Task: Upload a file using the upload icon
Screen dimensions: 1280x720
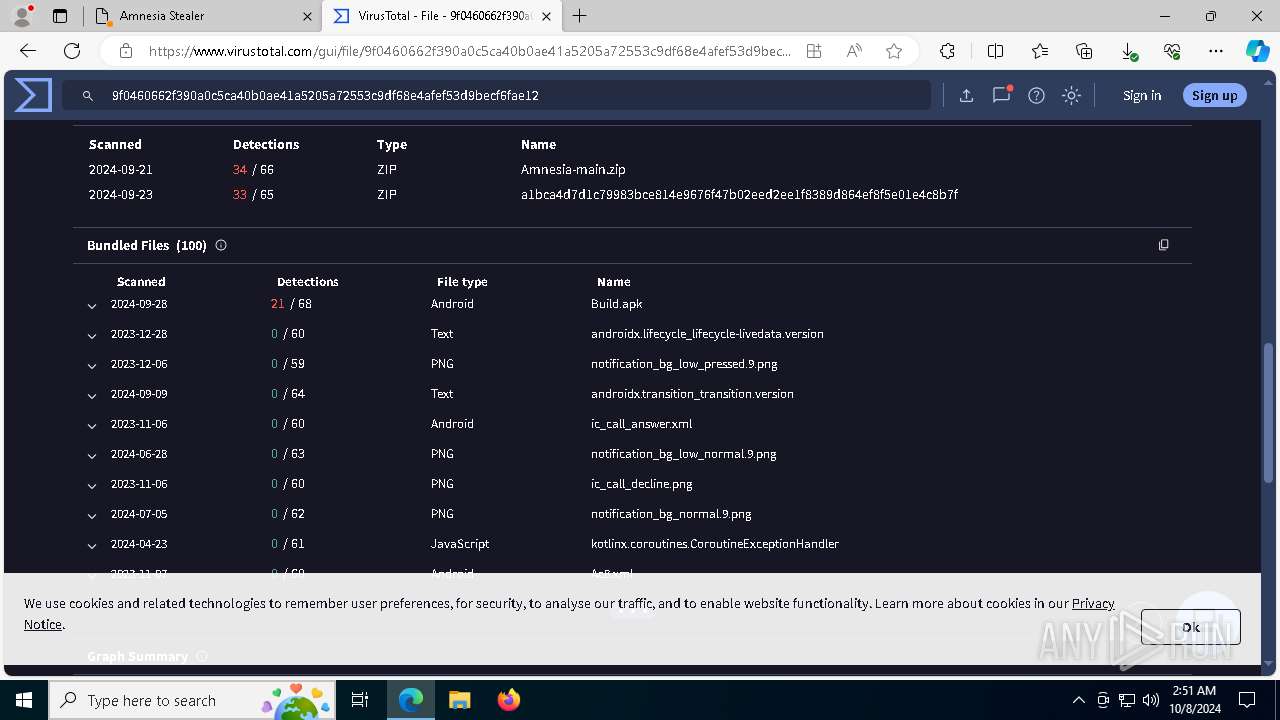Action: pos(966,95)
